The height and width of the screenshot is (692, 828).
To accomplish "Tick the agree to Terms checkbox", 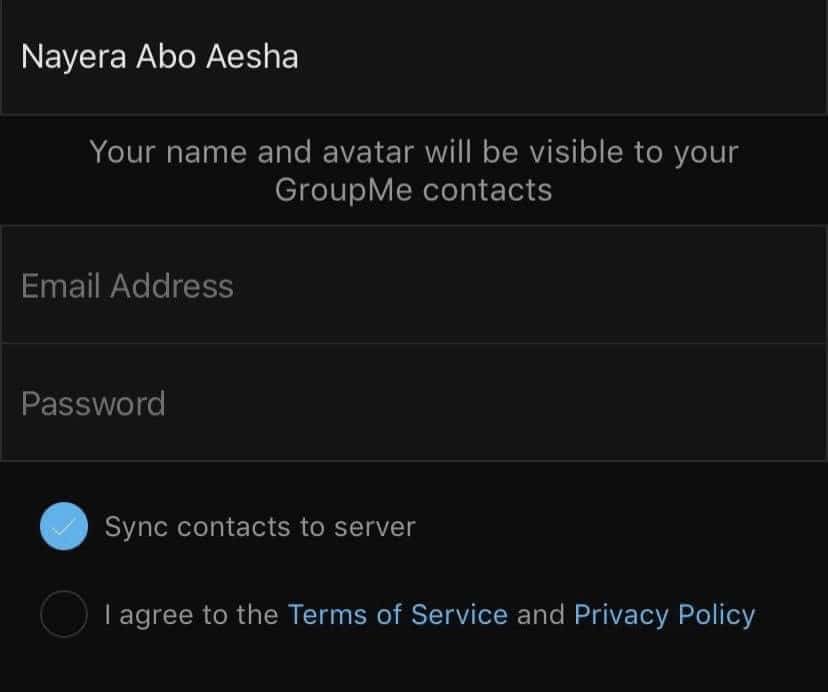I will (64, 613).
